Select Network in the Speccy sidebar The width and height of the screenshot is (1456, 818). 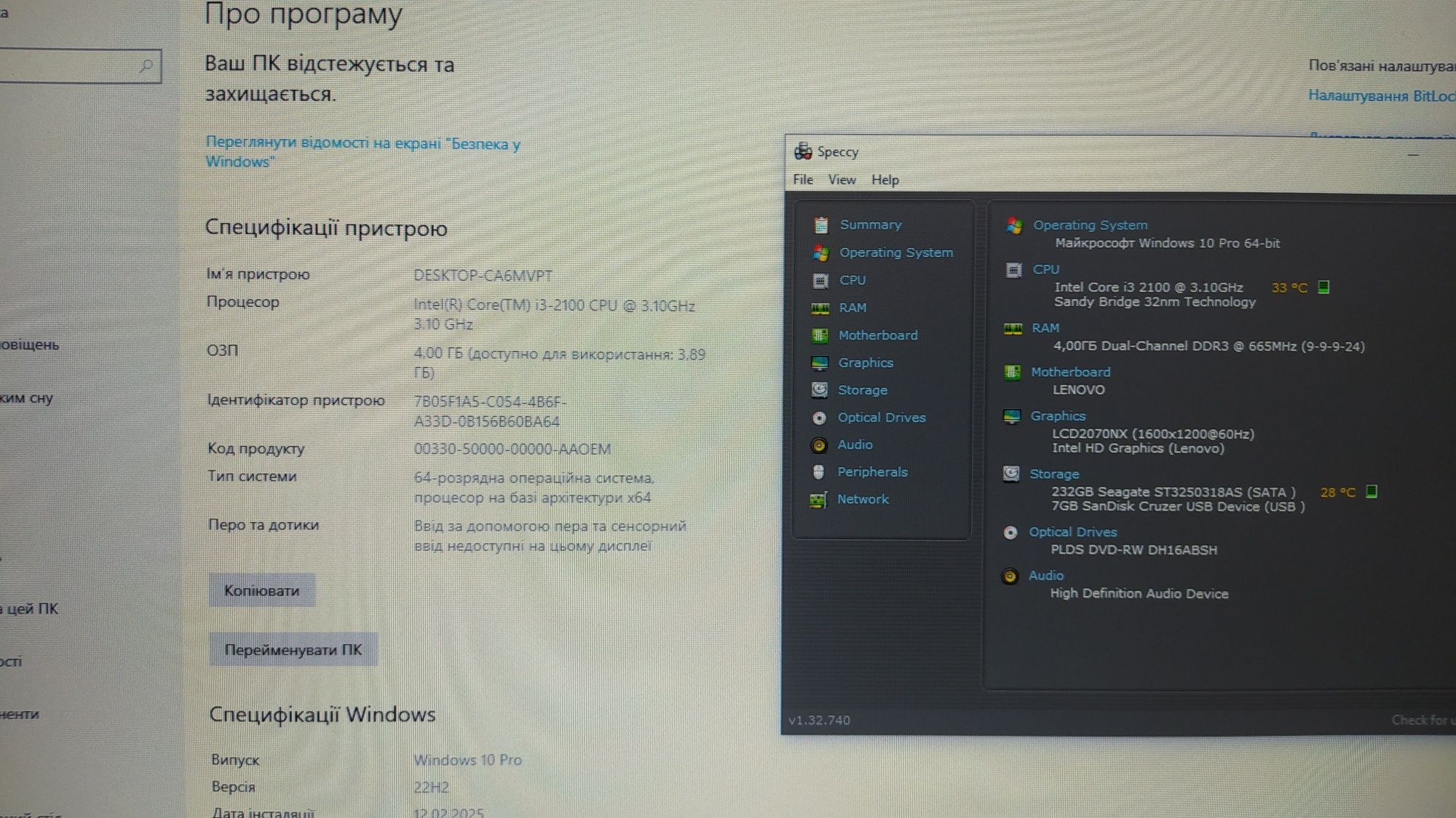863,499
